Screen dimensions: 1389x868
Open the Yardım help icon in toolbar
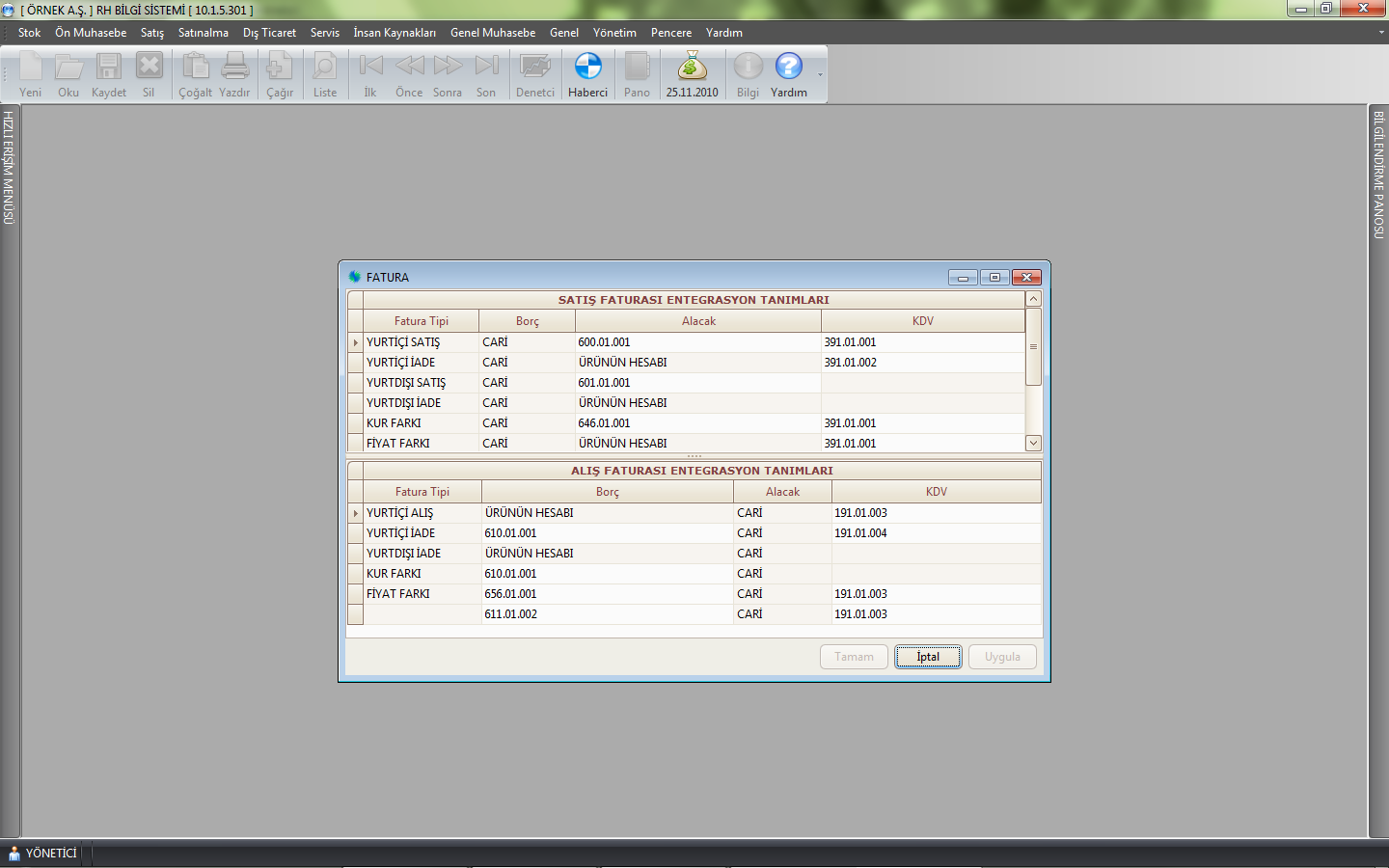pyautogui.click(x=788, y=68)
